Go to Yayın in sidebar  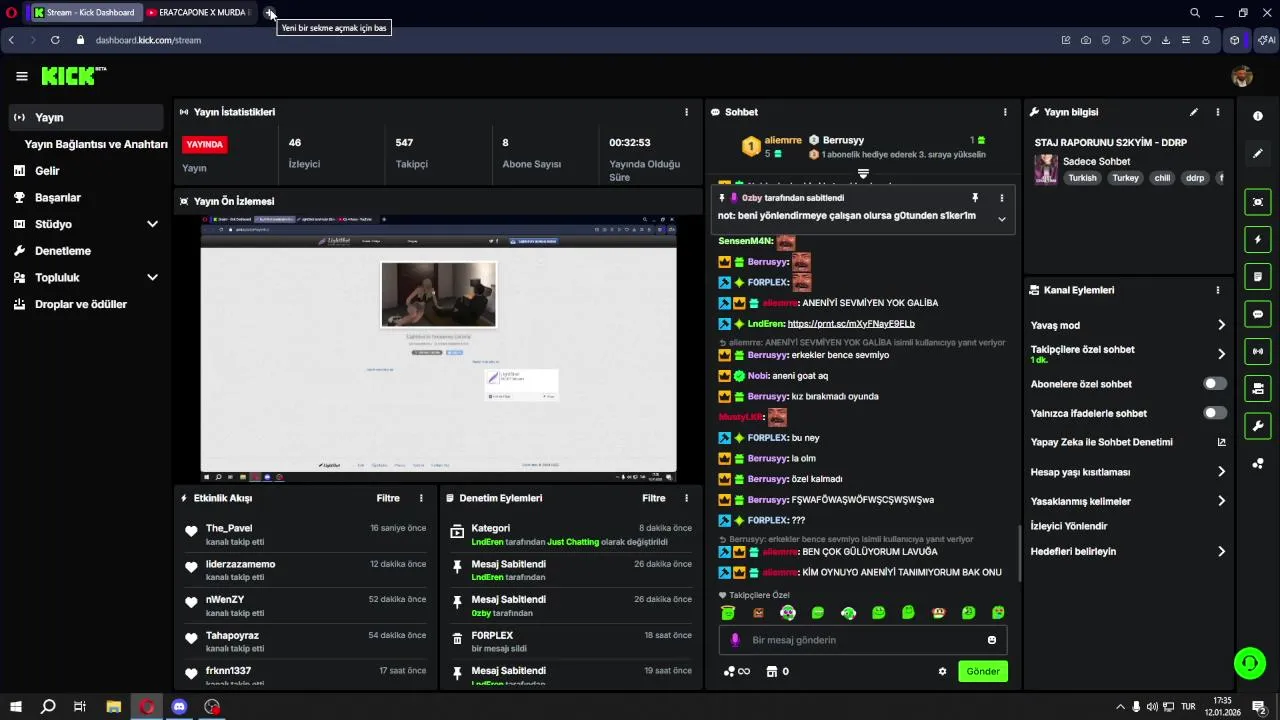[x=86, y=117]
